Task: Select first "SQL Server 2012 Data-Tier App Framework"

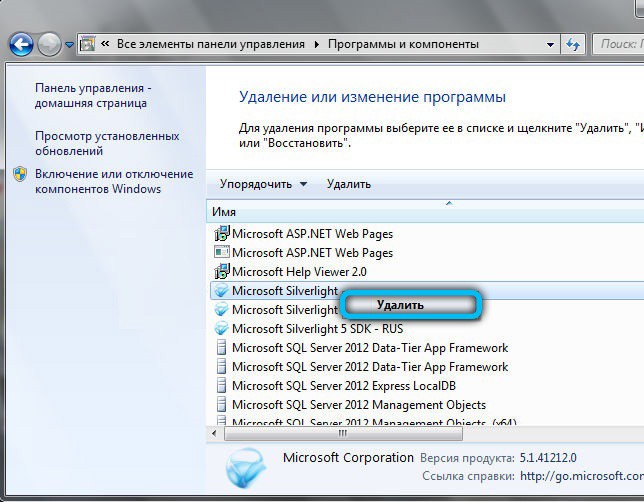Action: coord(427,348)
